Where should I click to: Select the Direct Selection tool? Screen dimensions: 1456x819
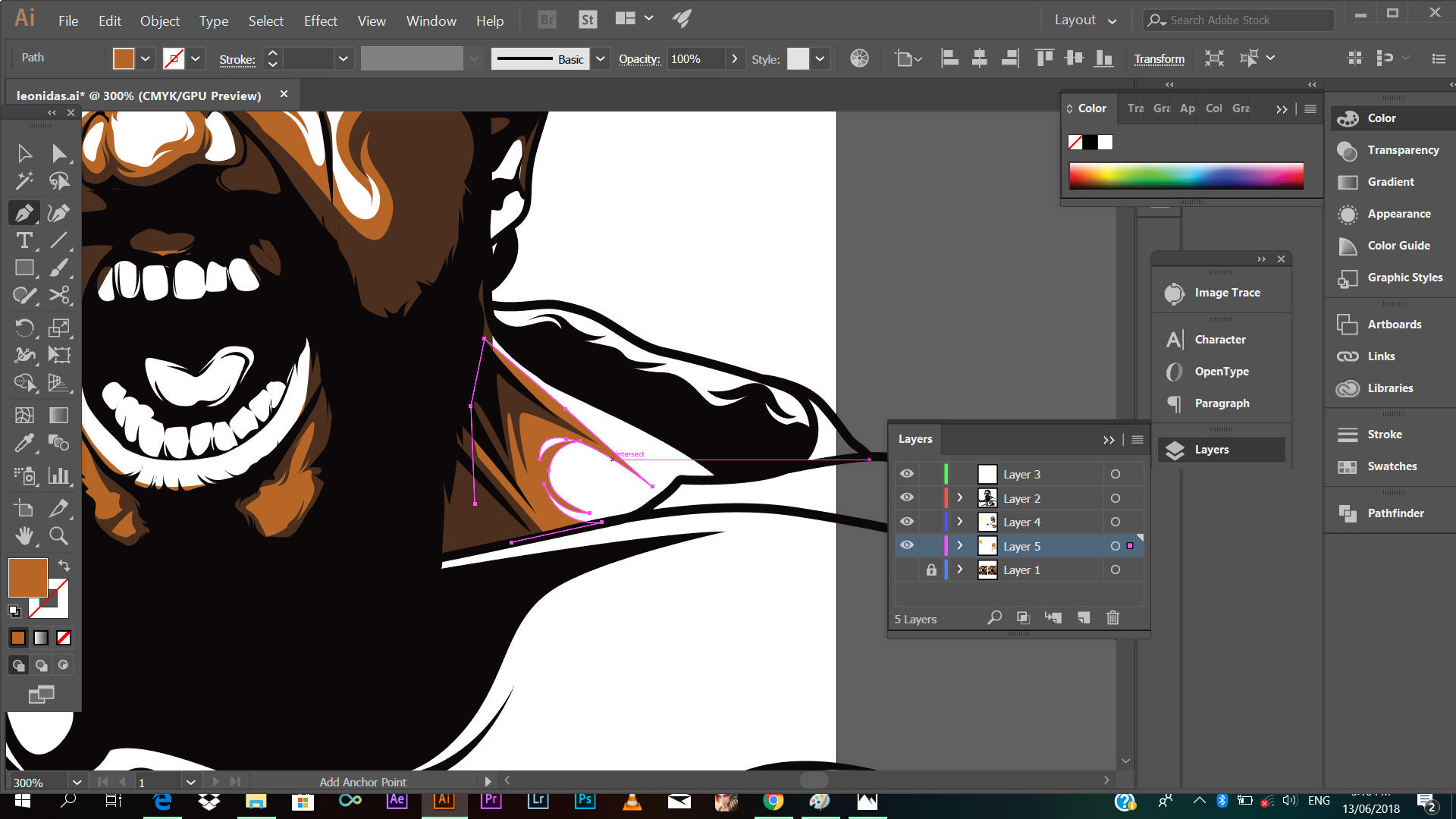pyautogui.click(x=58, y=153)
